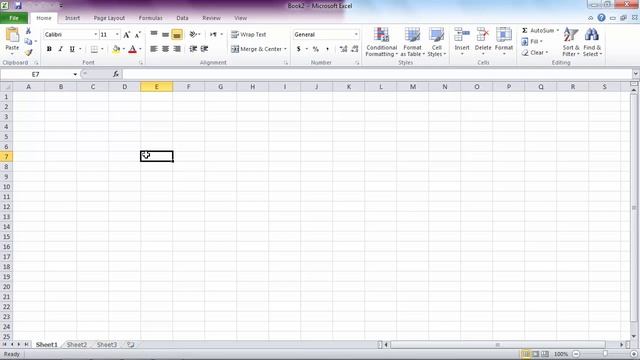Viewport: 640px width, 360px height.
Task: Open Find & Select binoculars
Action: 592,42
